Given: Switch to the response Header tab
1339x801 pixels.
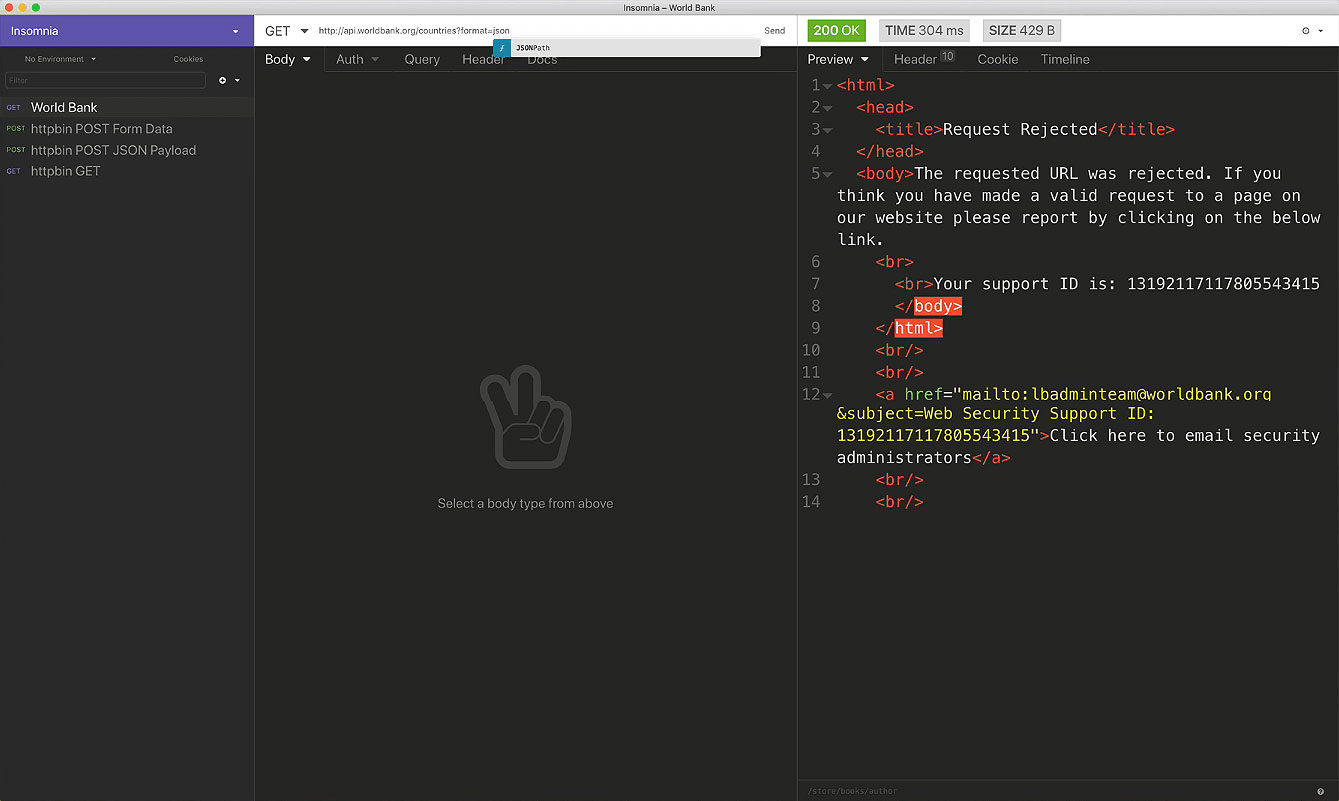Looking at the screenshot, I should pyautogui.click(x=924, y=59).
